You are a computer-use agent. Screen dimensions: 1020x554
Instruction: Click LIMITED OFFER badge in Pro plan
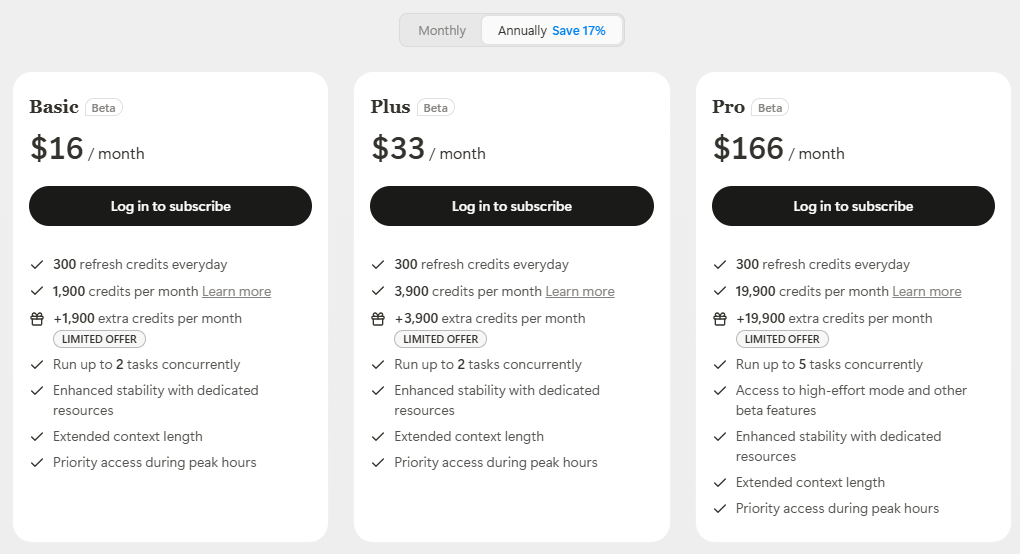click(x=782, y=339)
